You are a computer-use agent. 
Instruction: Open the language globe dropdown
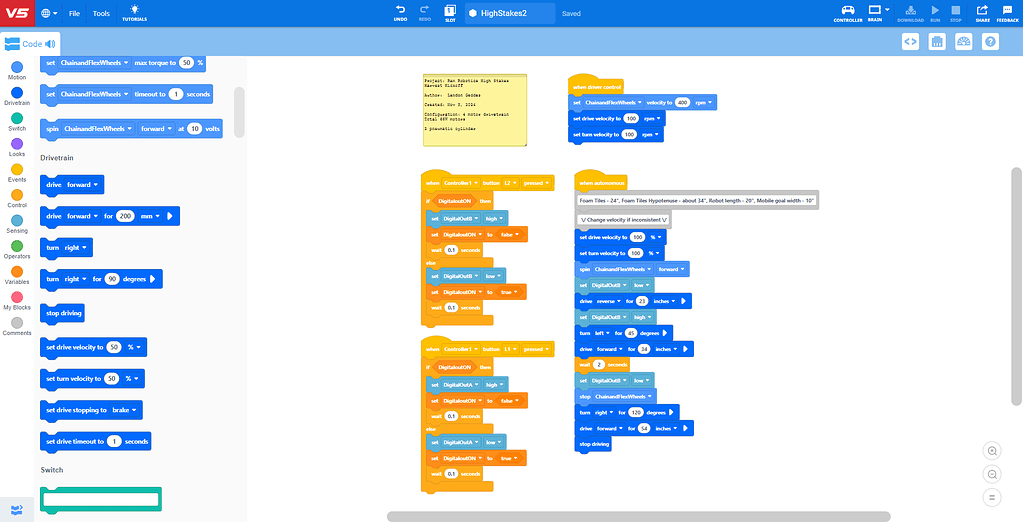pos(50,14)
